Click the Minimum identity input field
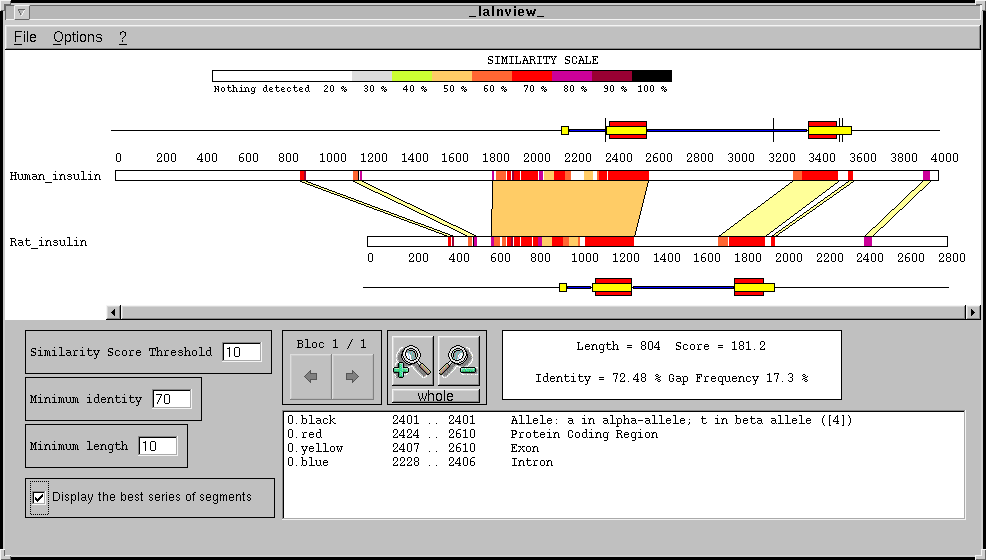This screenshot has width=986, height=560. (171, 399)
